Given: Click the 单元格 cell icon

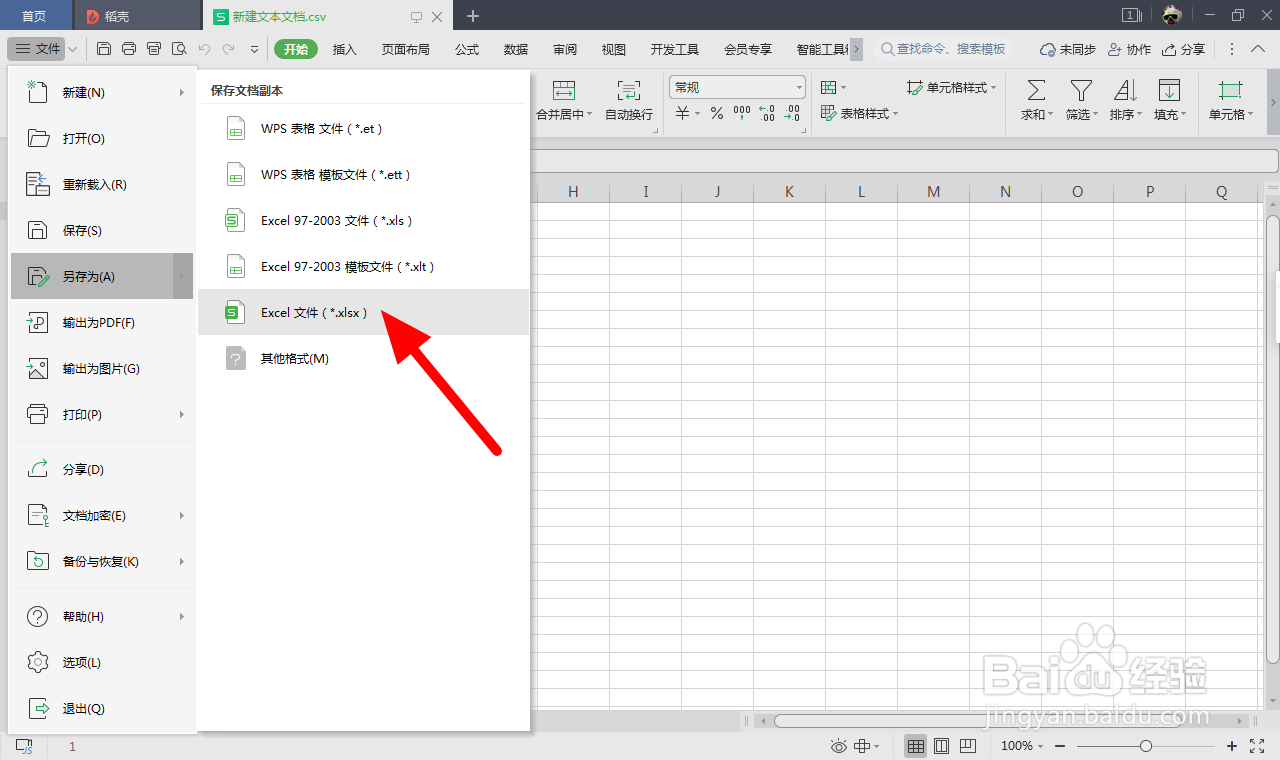Looking at the screenshot, I should pos(1230,90).
